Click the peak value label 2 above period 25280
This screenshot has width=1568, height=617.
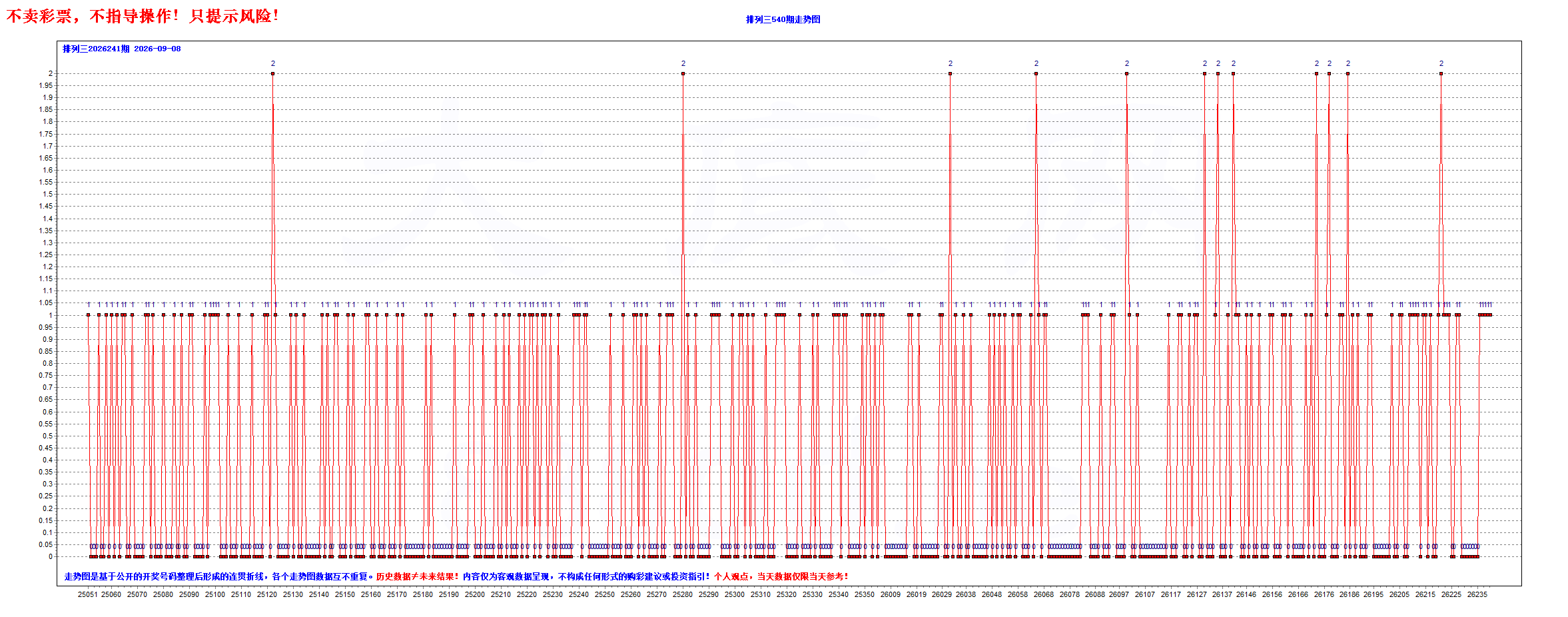pyautogui.click(x=683, y=63)
